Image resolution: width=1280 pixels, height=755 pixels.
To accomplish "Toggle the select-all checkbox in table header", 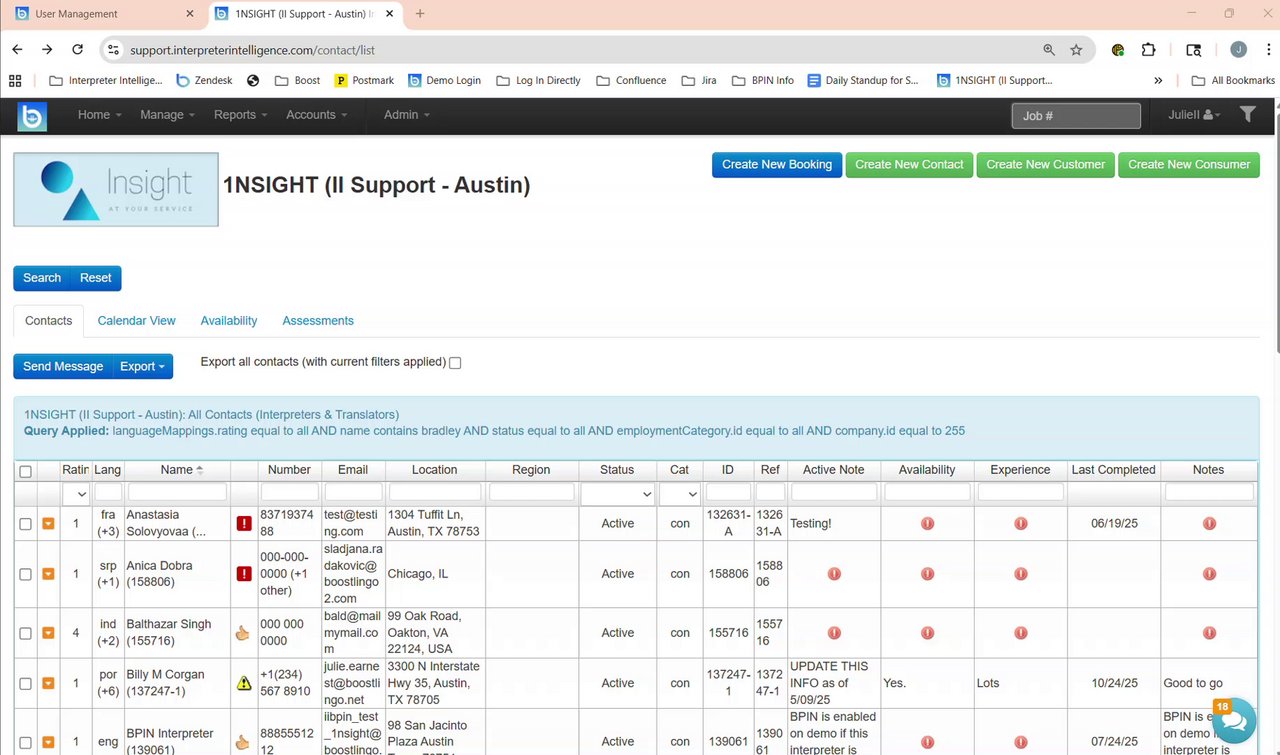I will tap(26, 471).
